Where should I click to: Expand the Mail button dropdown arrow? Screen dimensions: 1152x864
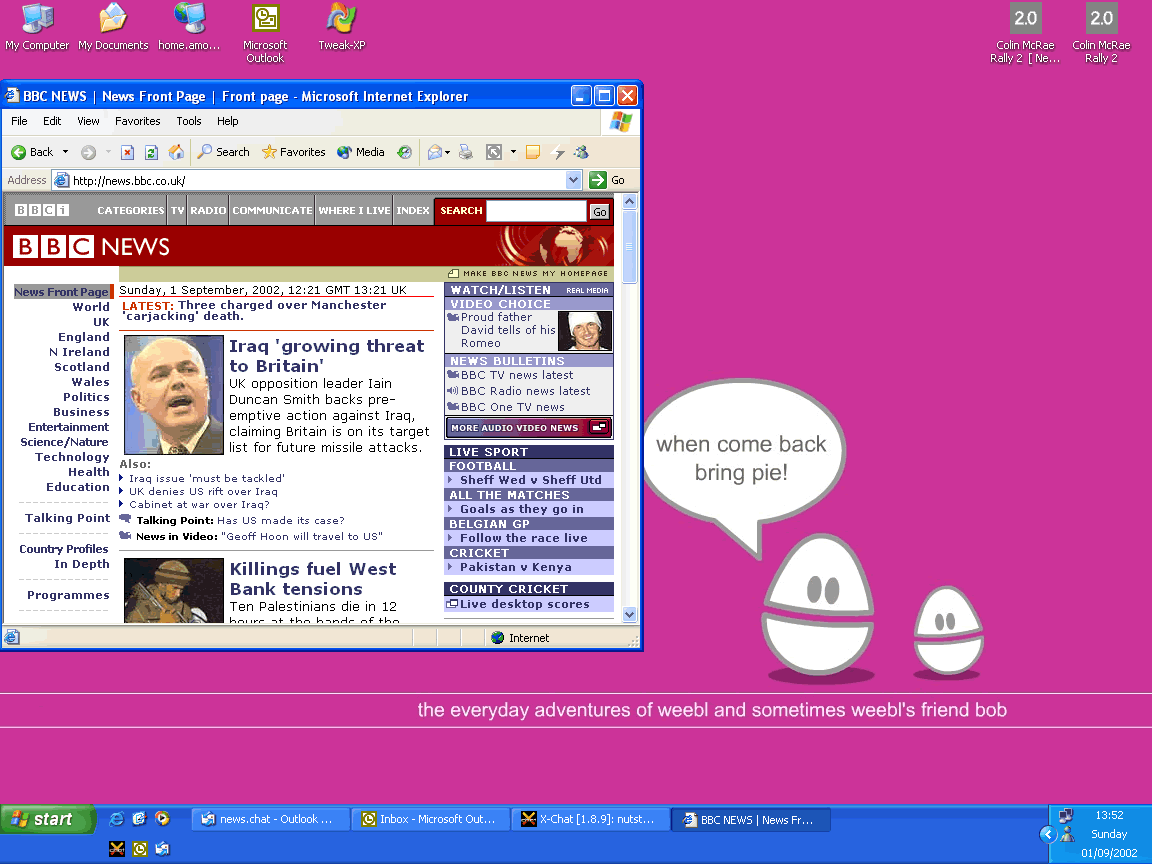448,152
